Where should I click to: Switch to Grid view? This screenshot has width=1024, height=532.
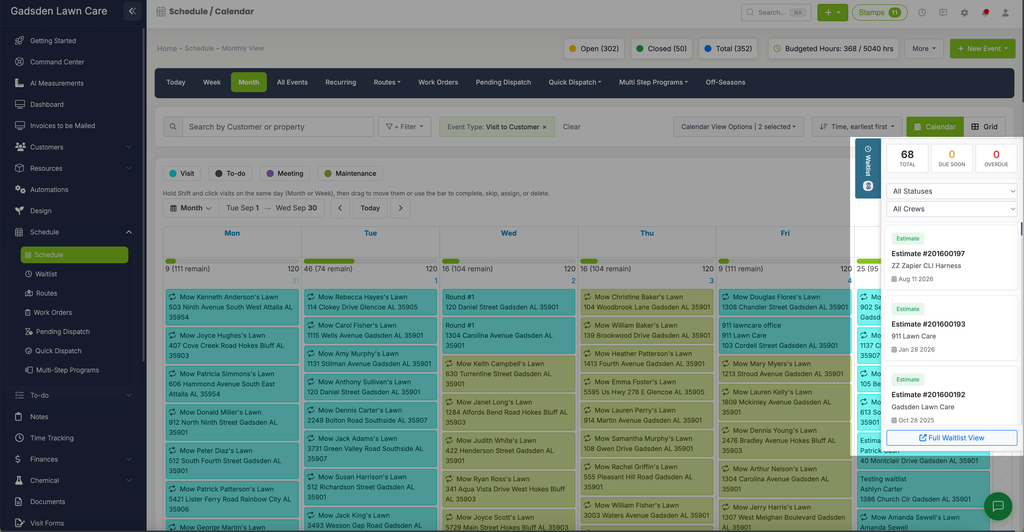(x=984, y=127)
